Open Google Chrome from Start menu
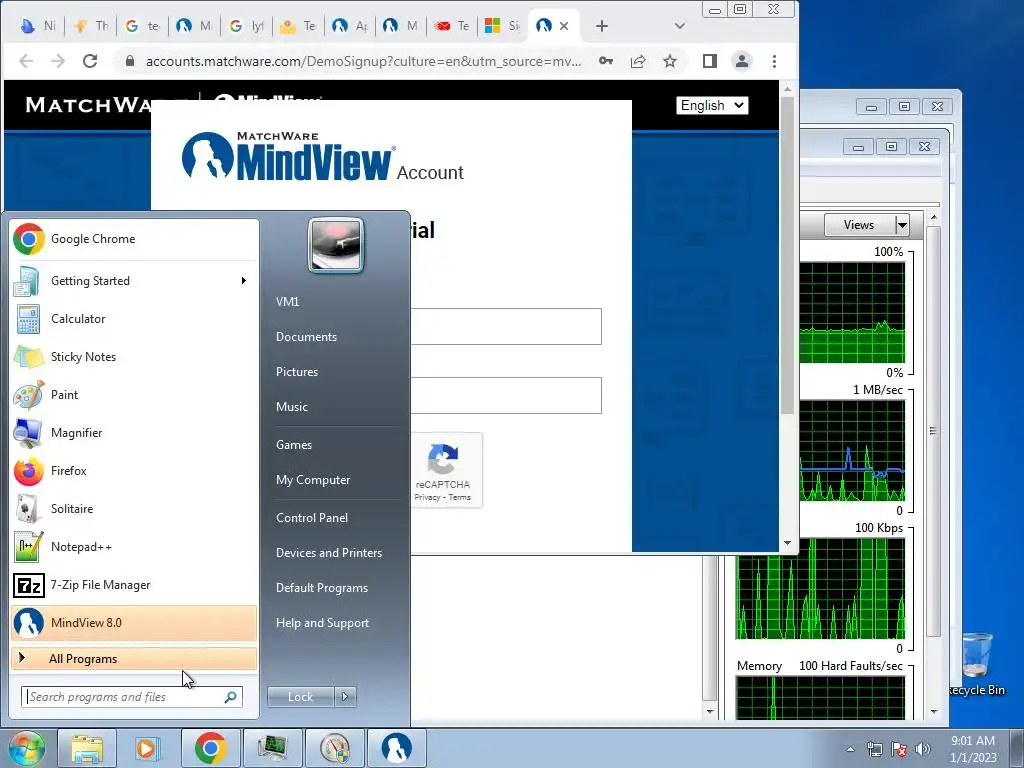 point(134,239)
